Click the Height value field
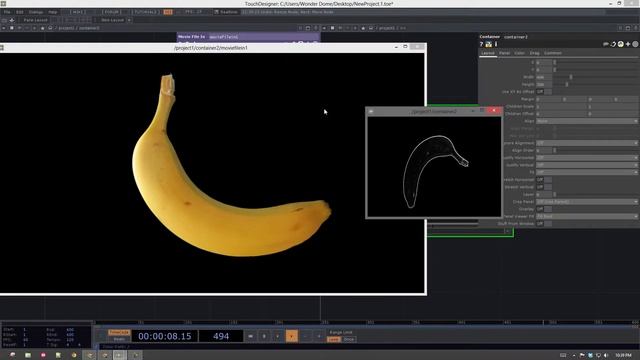This screenshot has height=360, width=640. pyautogui.click(x=544, y=84)
